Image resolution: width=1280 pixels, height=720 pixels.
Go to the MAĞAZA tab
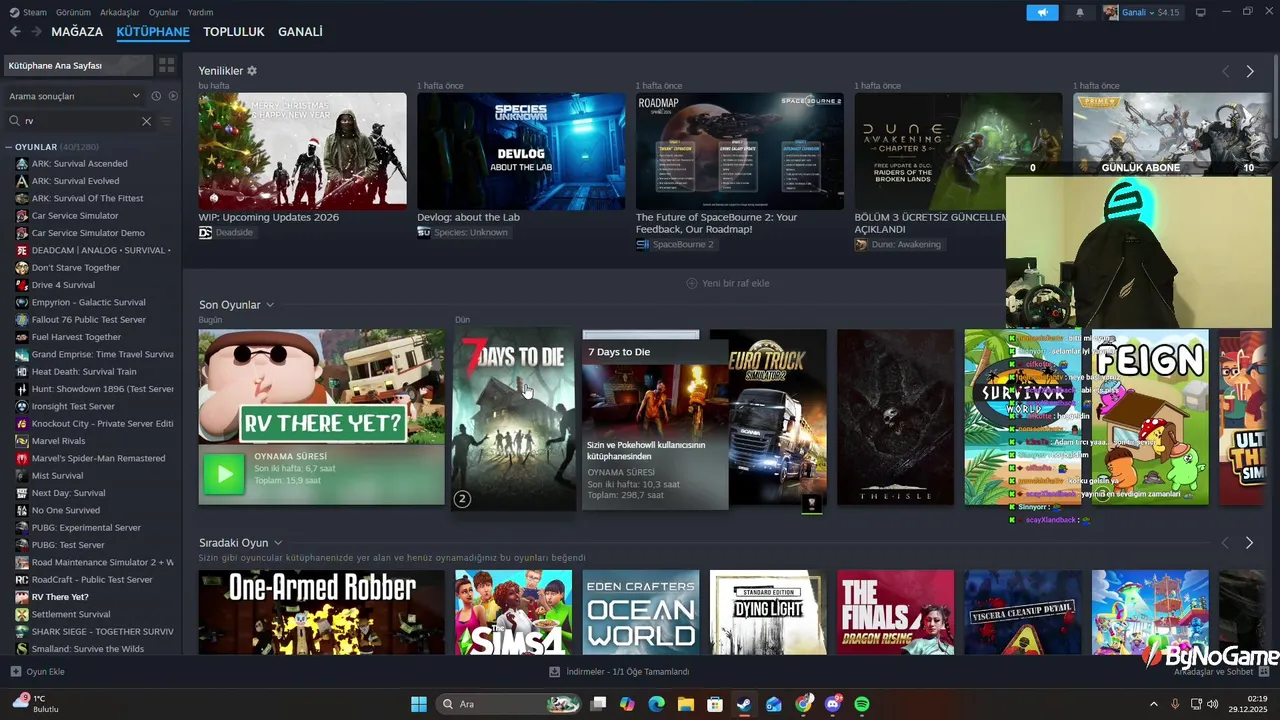point(77,32)
